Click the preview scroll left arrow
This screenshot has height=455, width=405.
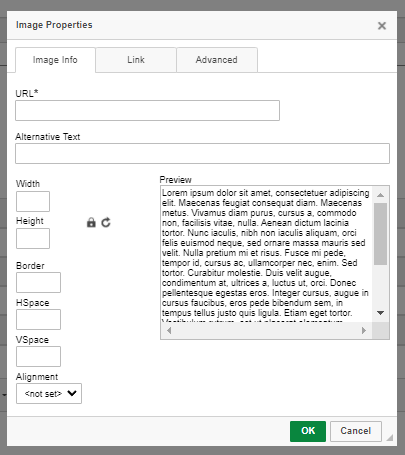169,330
